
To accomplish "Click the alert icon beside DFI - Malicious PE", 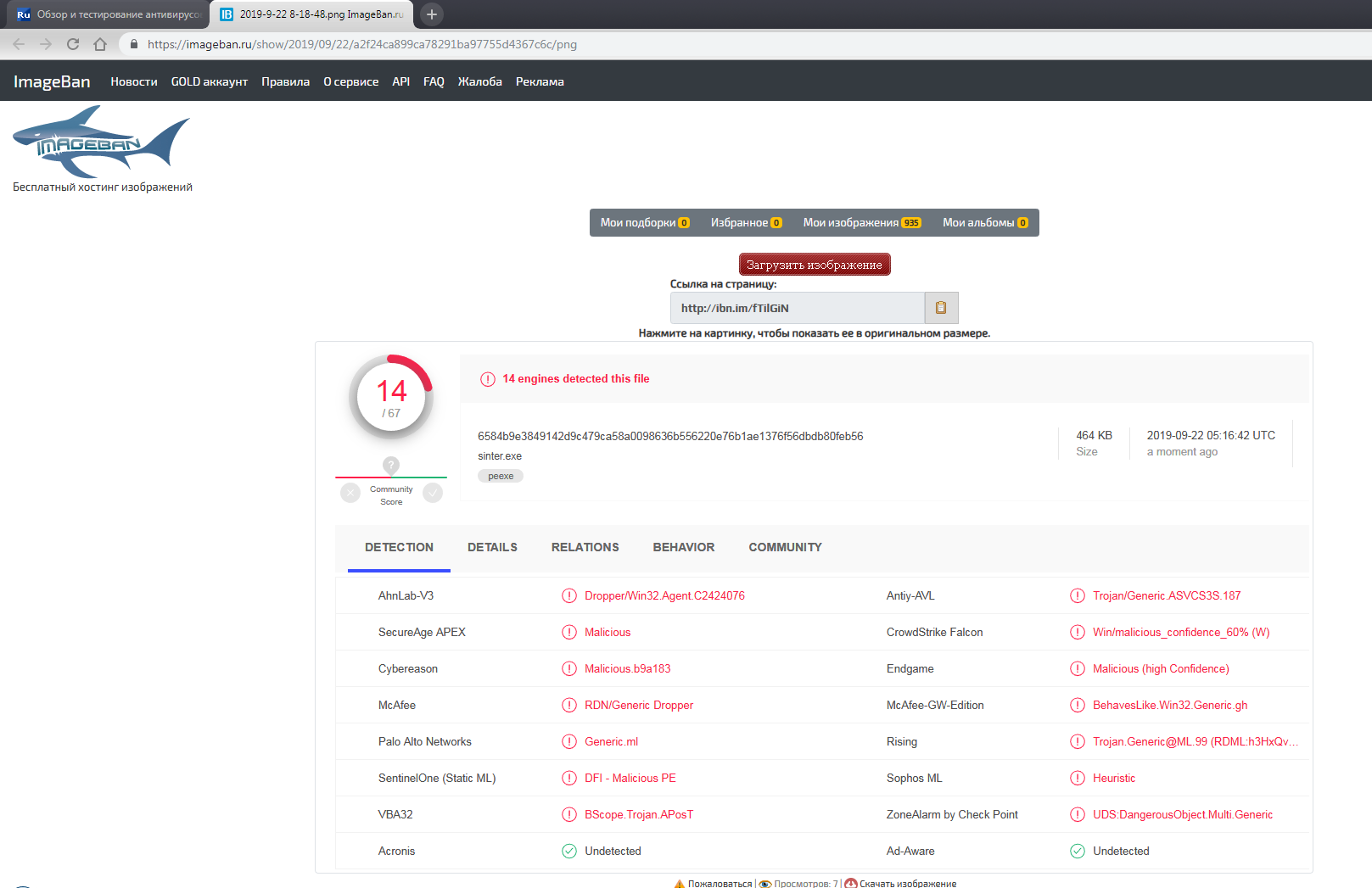I will (569, 778).
